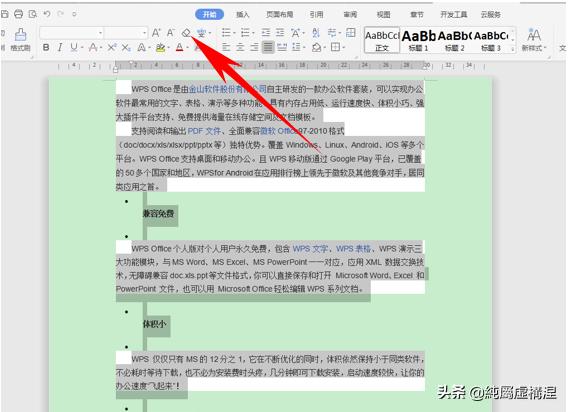Click the New Style (新样式) icon
The height and width of the screenshot is (412, 569).
point(534,39)
